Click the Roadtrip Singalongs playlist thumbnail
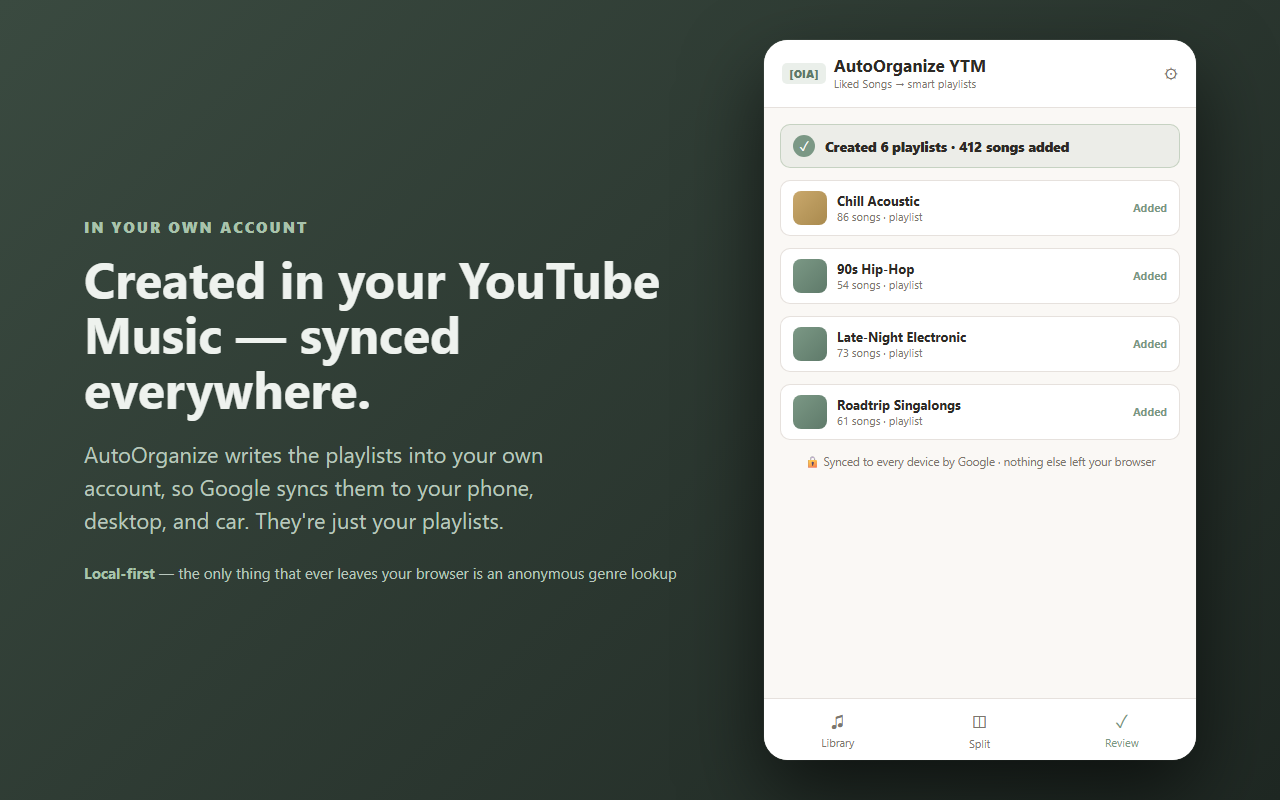Viewport: 1280px width, 800px height. (810, 412)
